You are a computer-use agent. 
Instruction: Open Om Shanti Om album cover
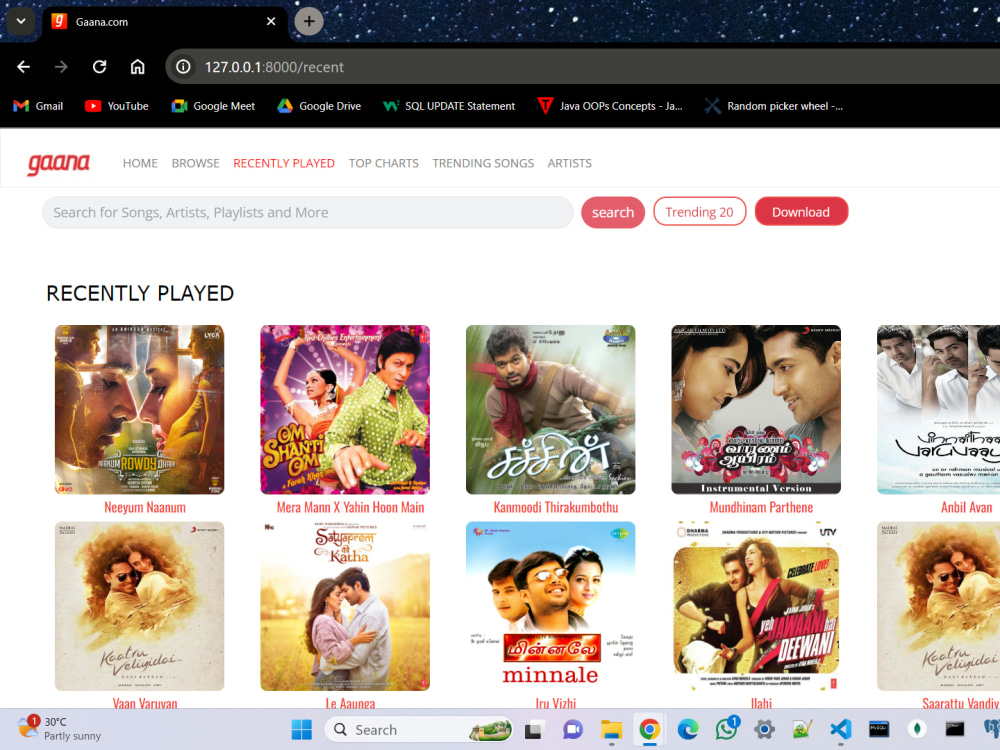point(345,409)
